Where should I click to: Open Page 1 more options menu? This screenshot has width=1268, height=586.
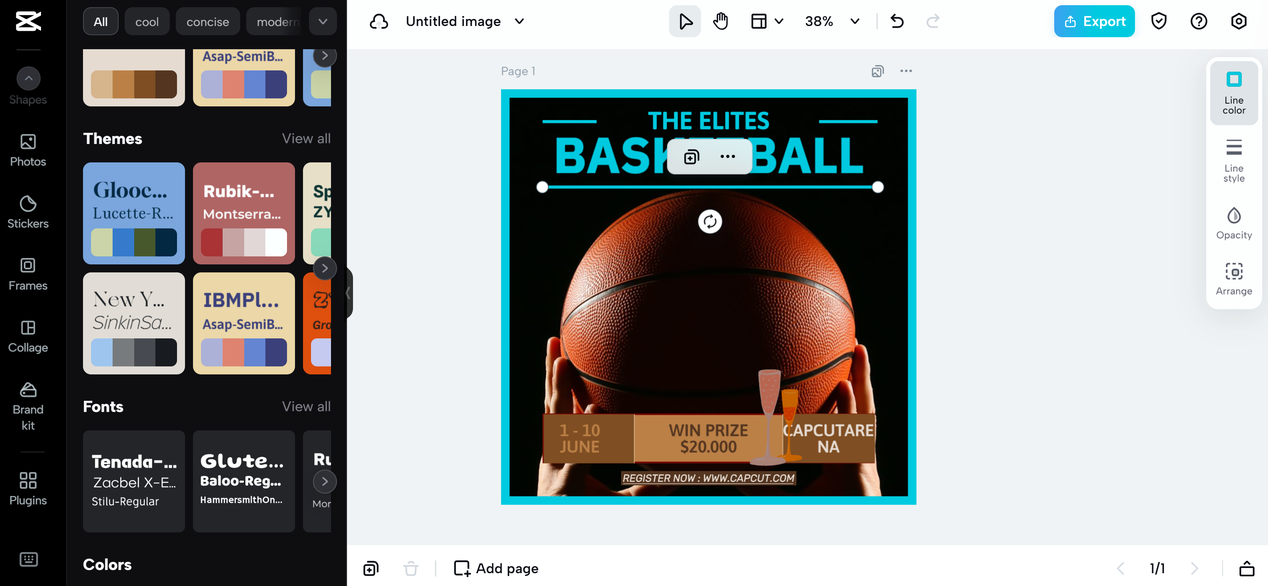[906, 71]
